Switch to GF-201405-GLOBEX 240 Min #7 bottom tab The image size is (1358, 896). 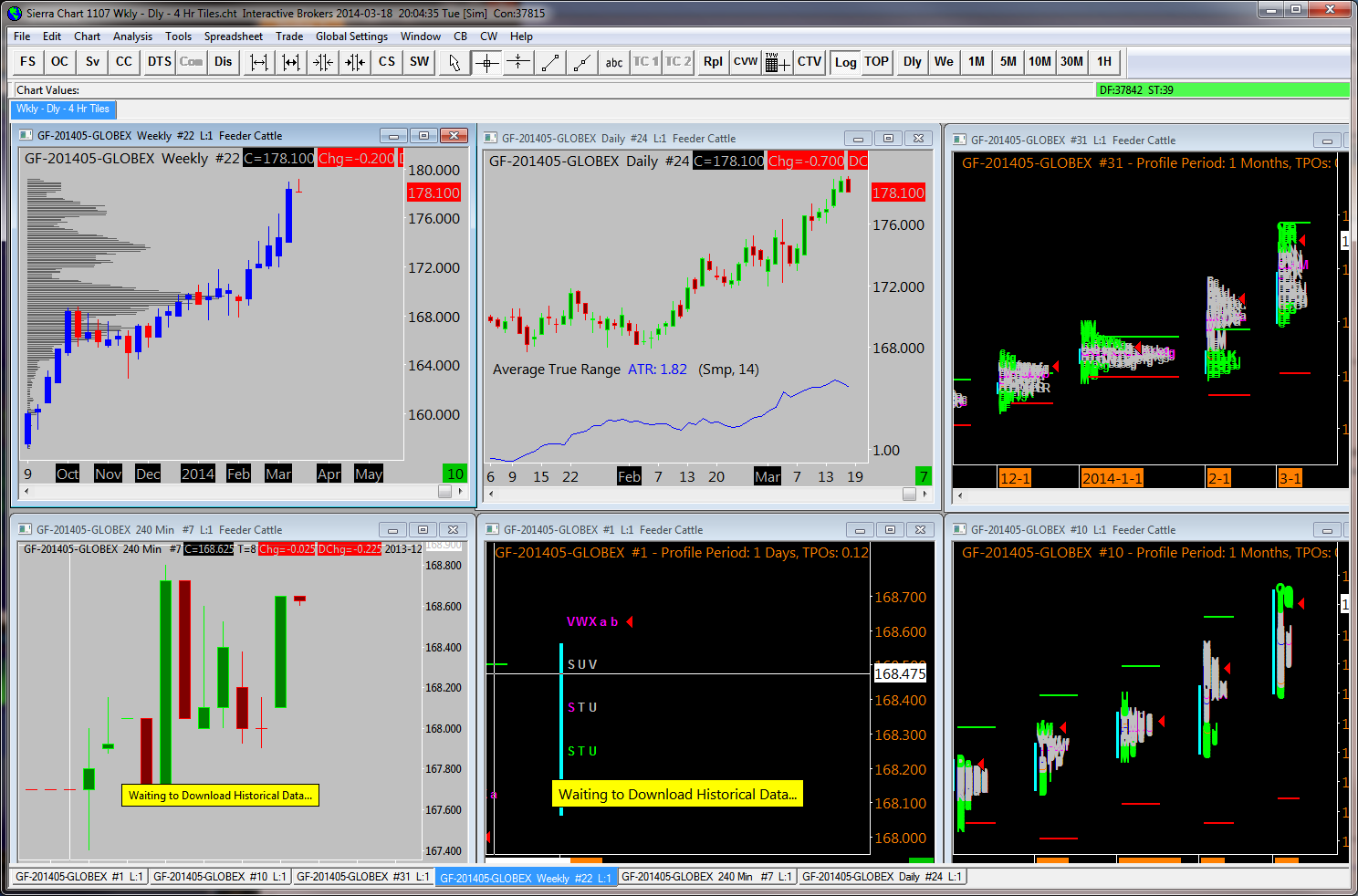coord(708,877)
